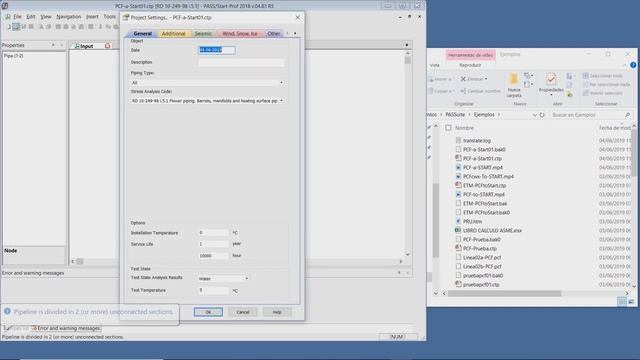Select the file PCF-a-Start01.ctp
The width and height of the screenshot is (640, 360).
coord(482,158)
